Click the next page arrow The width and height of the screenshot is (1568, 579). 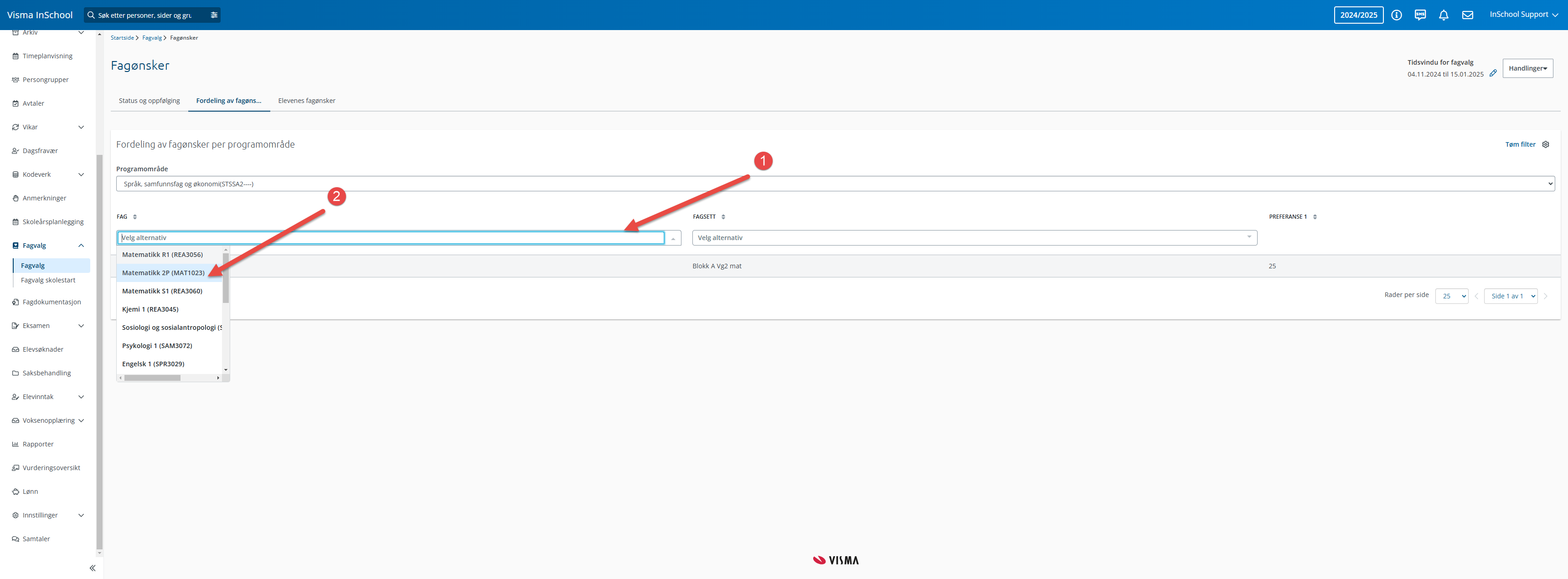1545,296
